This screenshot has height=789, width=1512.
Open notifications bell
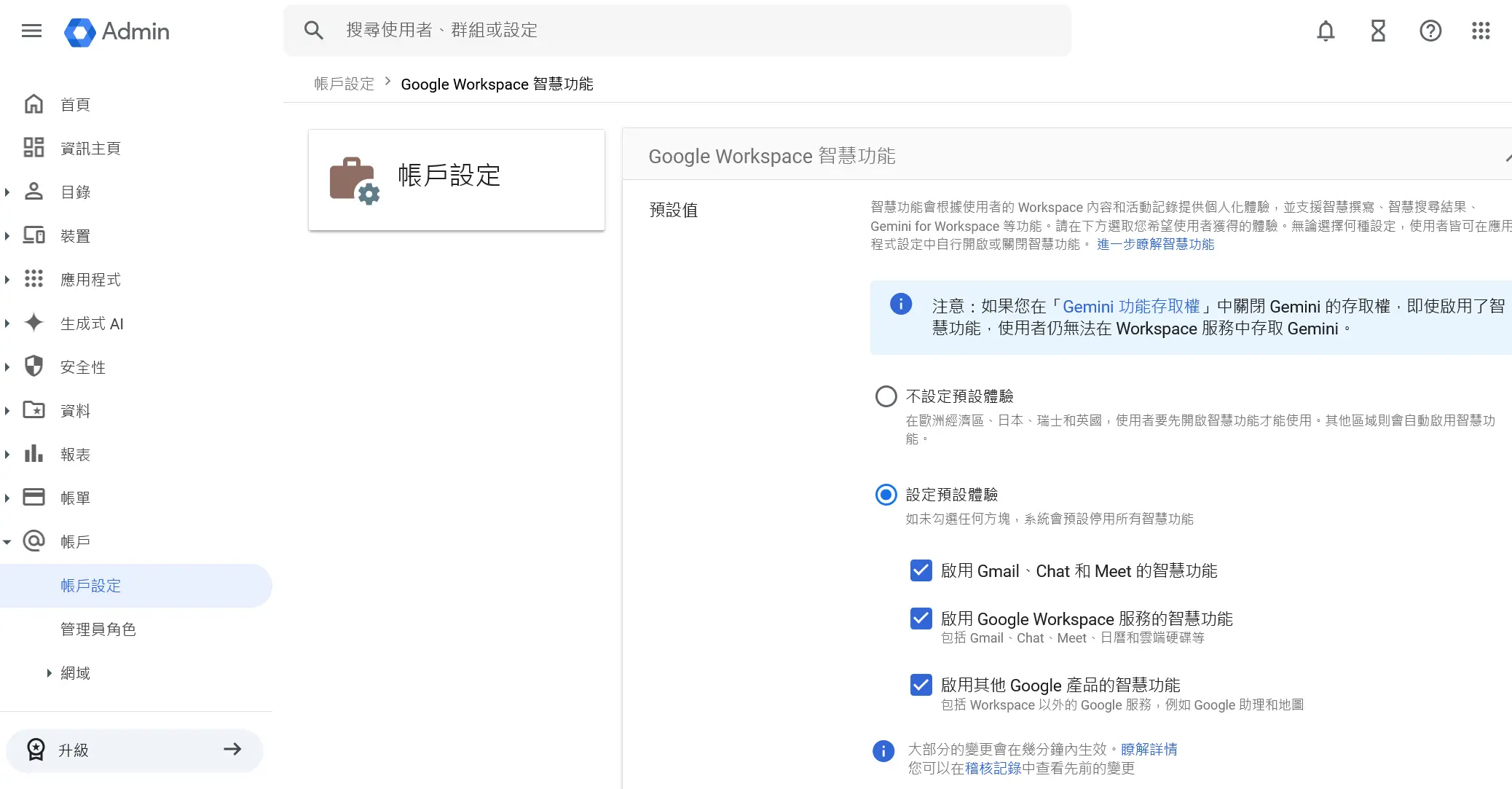click(1326, 31)
